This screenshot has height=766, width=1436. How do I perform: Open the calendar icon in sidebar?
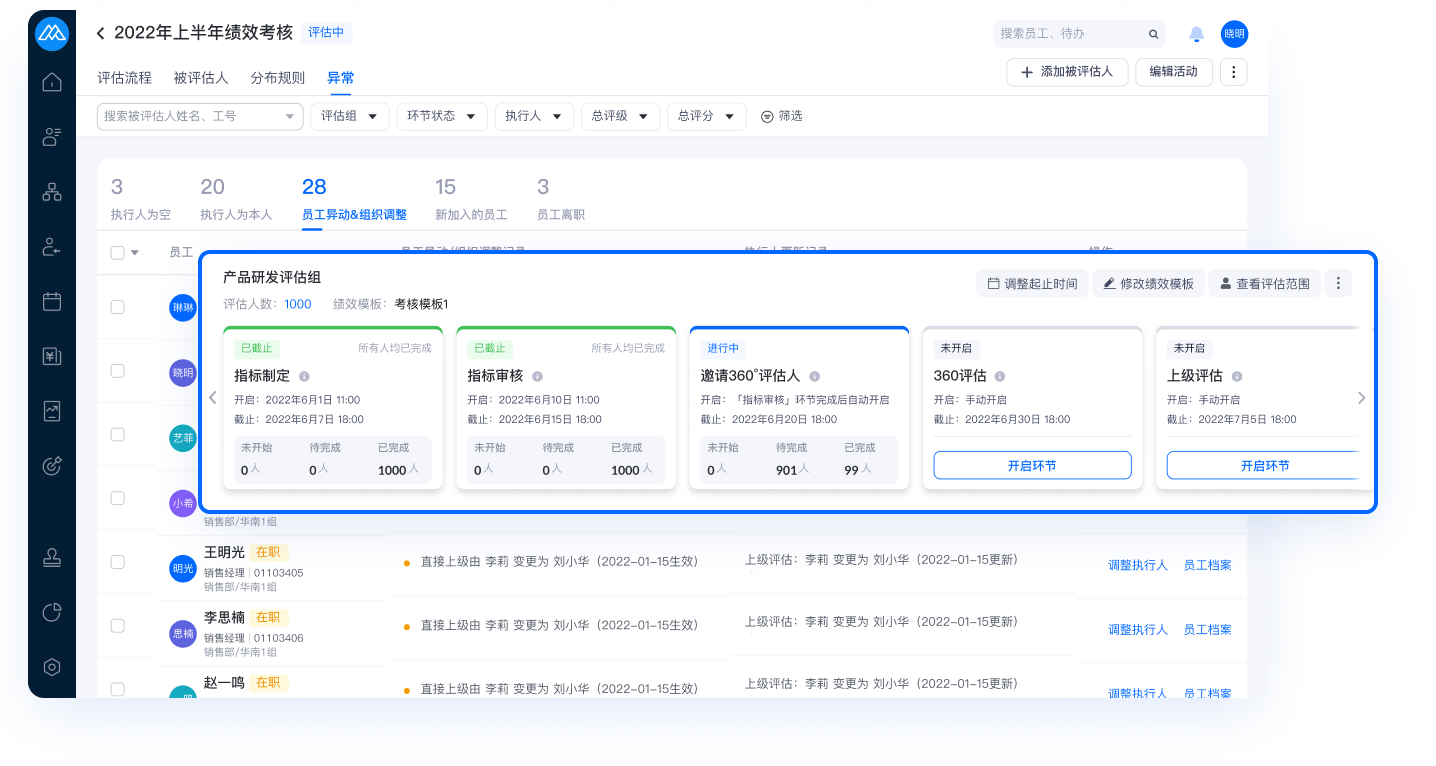(52, 301)
